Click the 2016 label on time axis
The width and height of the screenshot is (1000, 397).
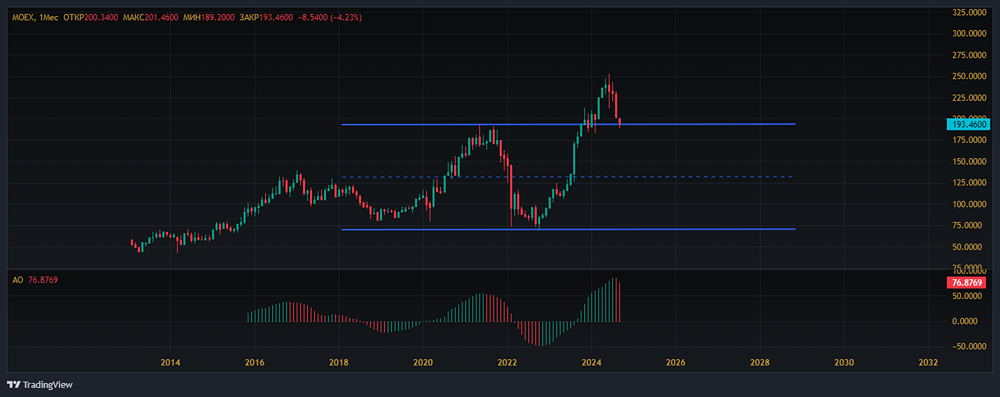pyautogui.click(x=254, y=363)
